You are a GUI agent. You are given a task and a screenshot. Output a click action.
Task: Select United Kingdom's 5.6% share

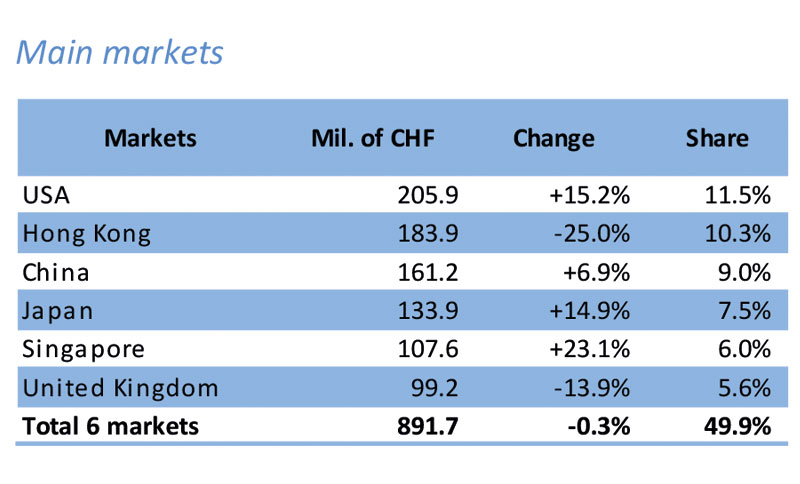(744, 387)
